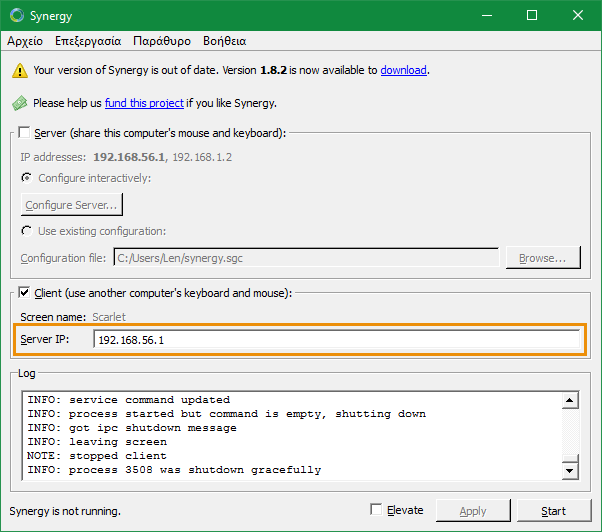Follow the download link for version 1.8.2
This screenshot has width=602, height=532.
tap(404, 70)
